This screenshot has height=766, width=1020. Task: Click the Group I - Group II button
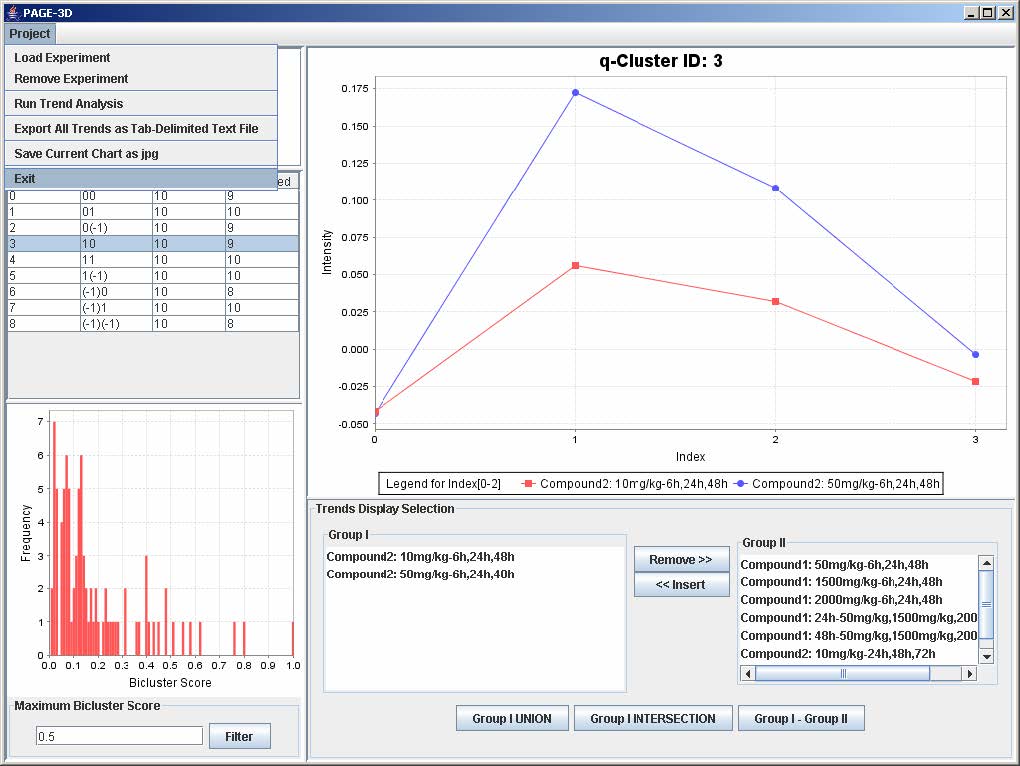(x=800, y=719)
